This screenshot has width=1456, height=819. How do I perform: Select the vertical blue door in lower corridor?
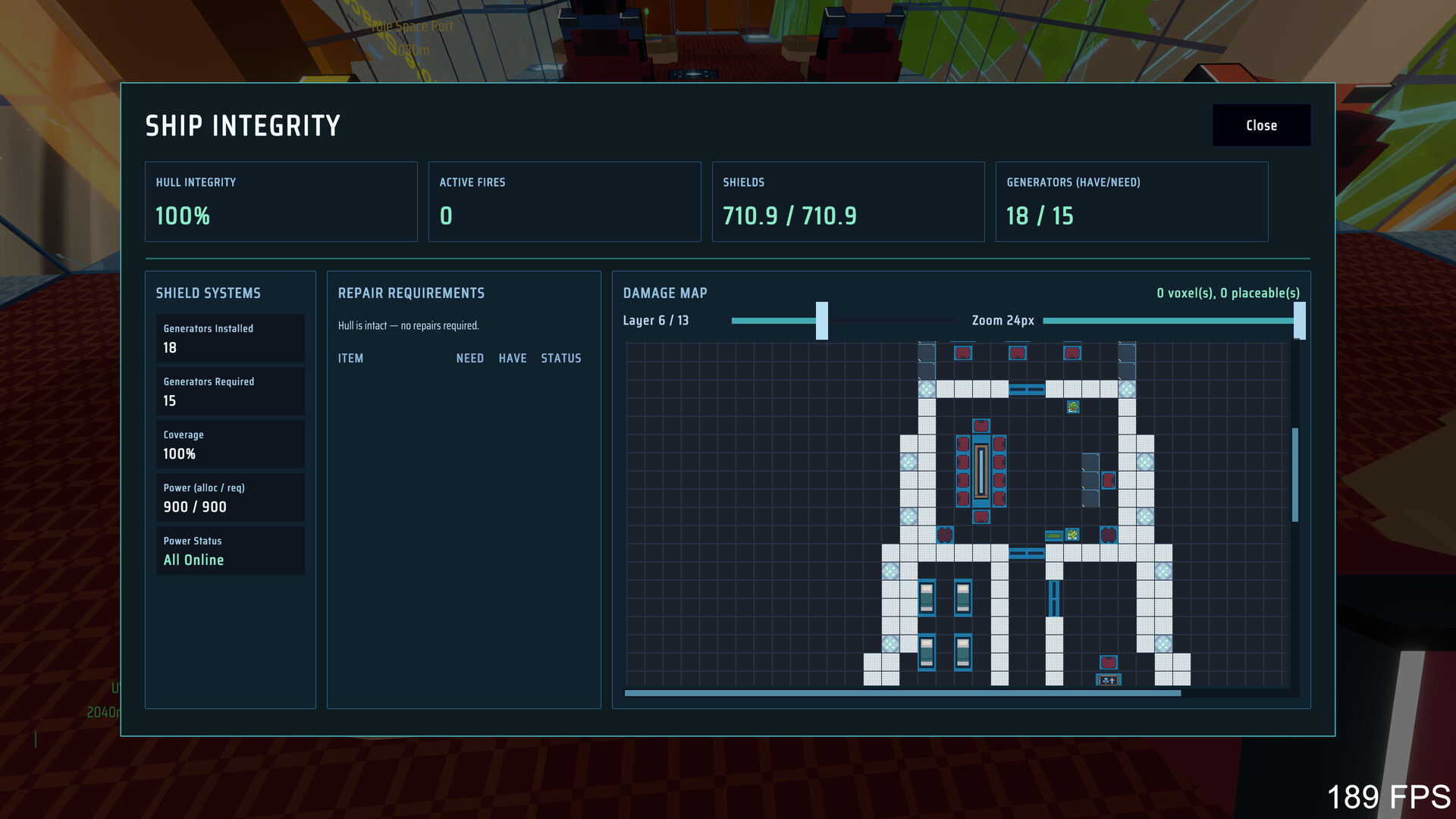pyautogui.click(x=1054, y=598)
